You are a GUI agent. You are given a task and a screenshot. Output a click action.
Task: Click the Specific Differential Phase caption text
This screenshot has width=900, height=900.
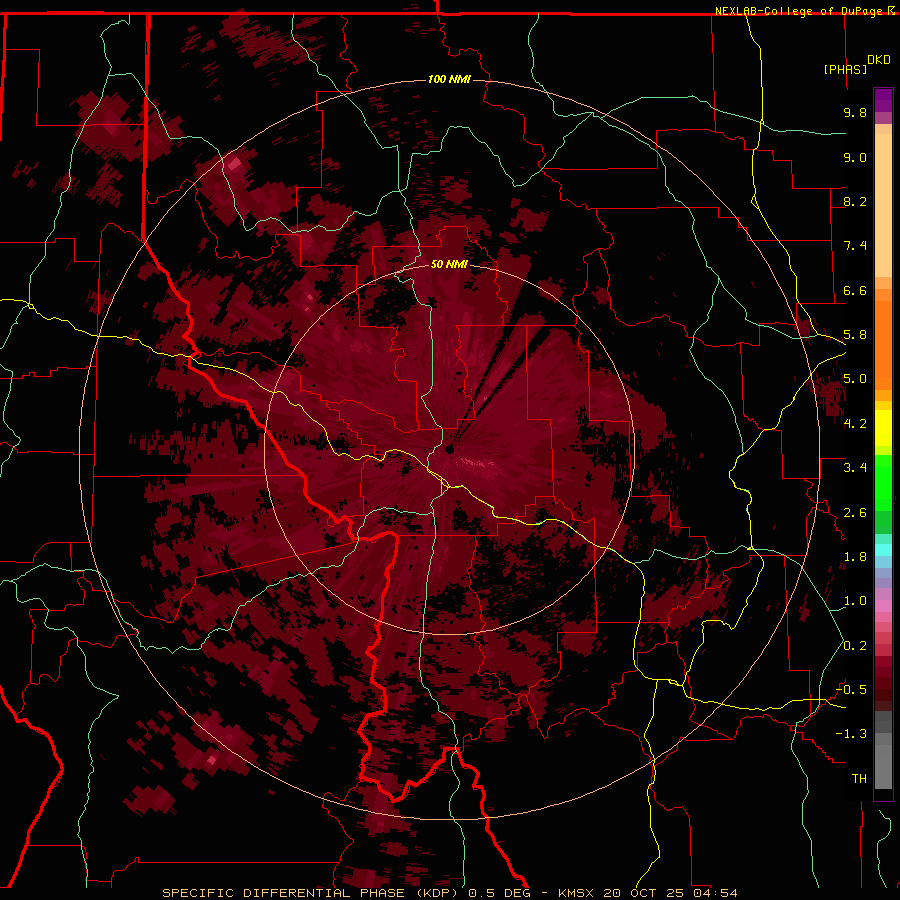[x=311, y=893]
